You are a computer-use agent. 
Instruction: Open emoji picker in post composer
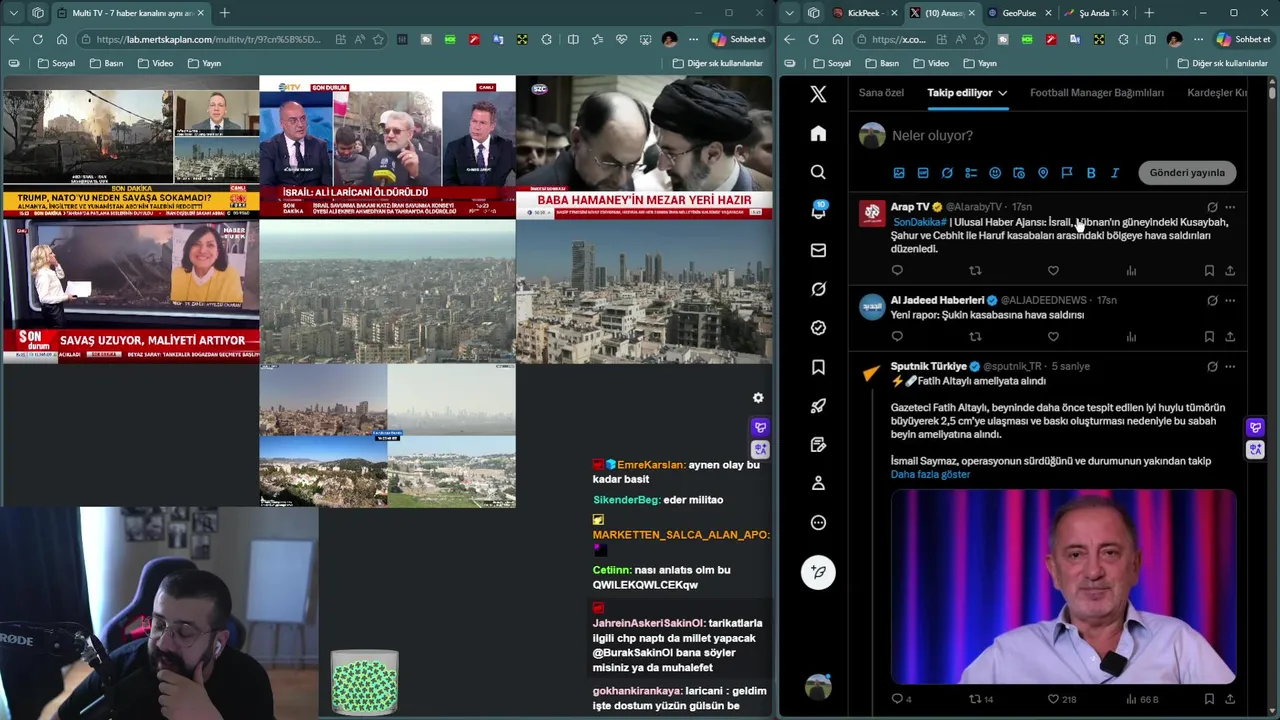click(995, 173)
